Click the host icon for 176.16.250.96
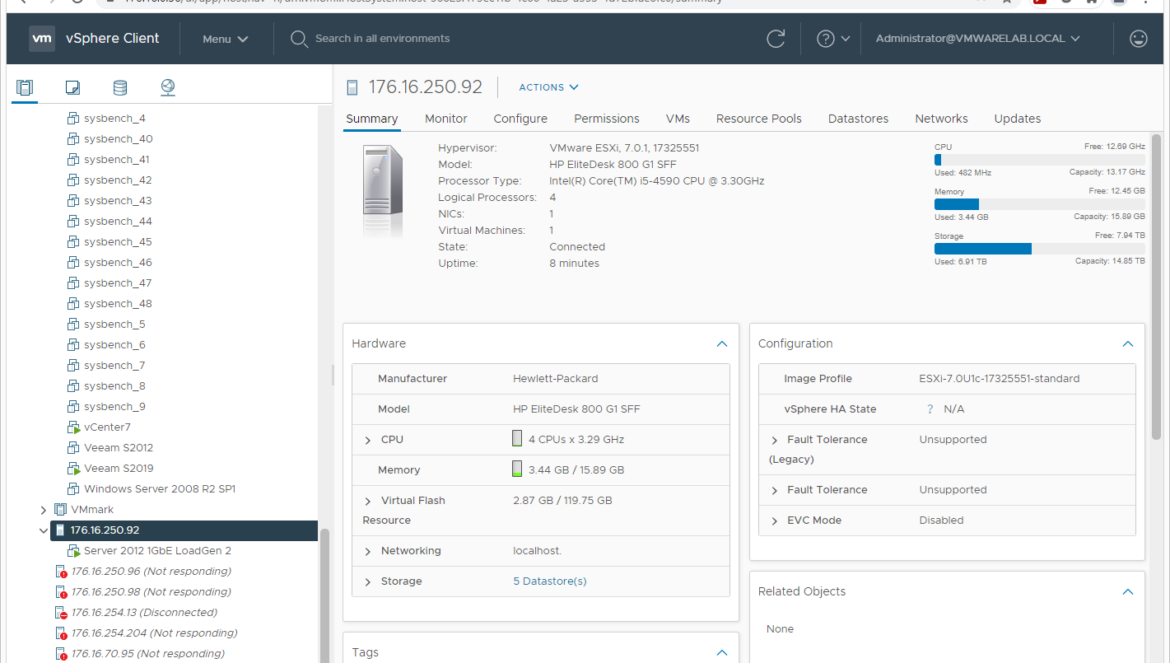 click(x=61, y=571)
